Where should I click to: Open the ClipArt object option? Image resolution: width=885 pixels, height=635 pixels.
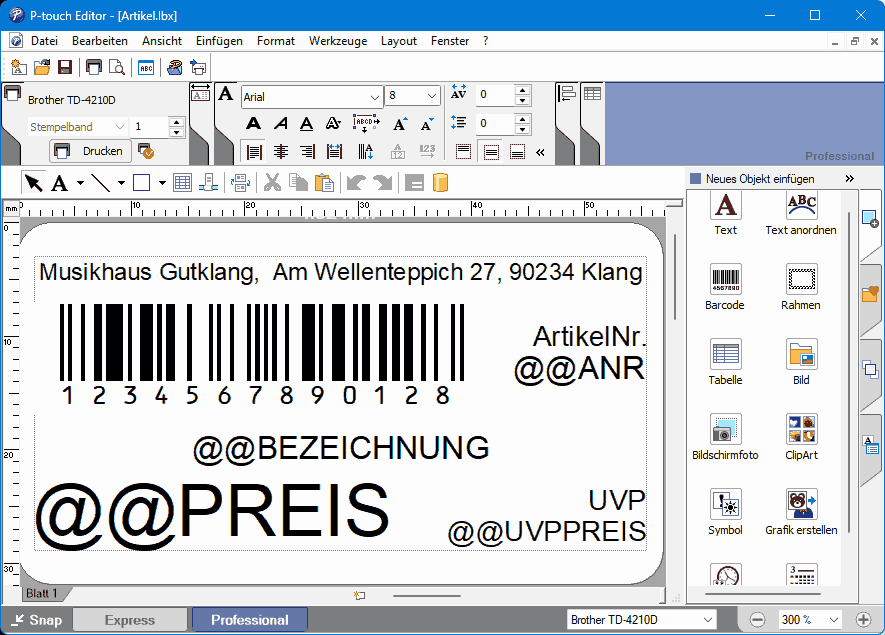(801, 437)
